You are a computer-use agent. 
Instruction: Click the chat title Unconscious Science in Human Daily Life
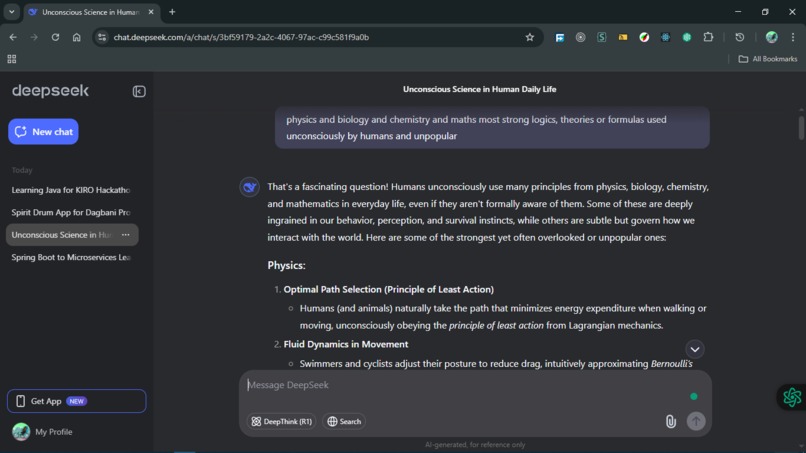480,89
